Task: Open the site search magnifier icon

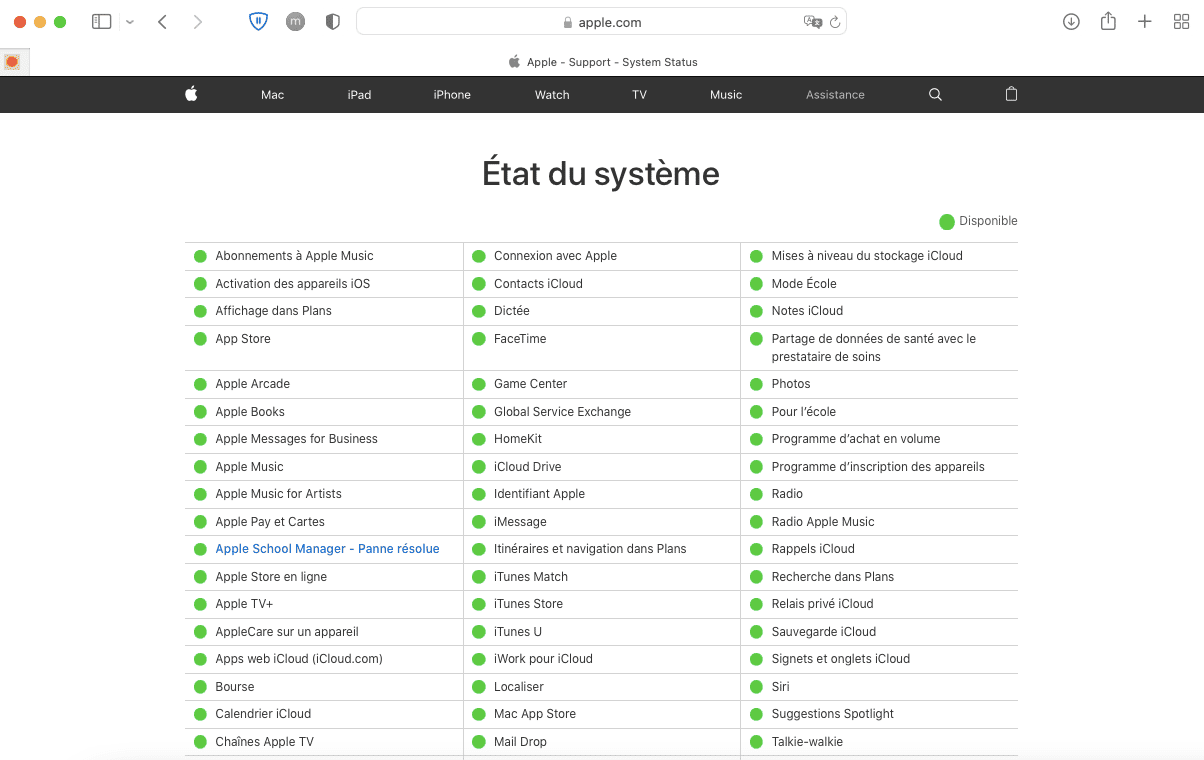Action: click(935, 94)
